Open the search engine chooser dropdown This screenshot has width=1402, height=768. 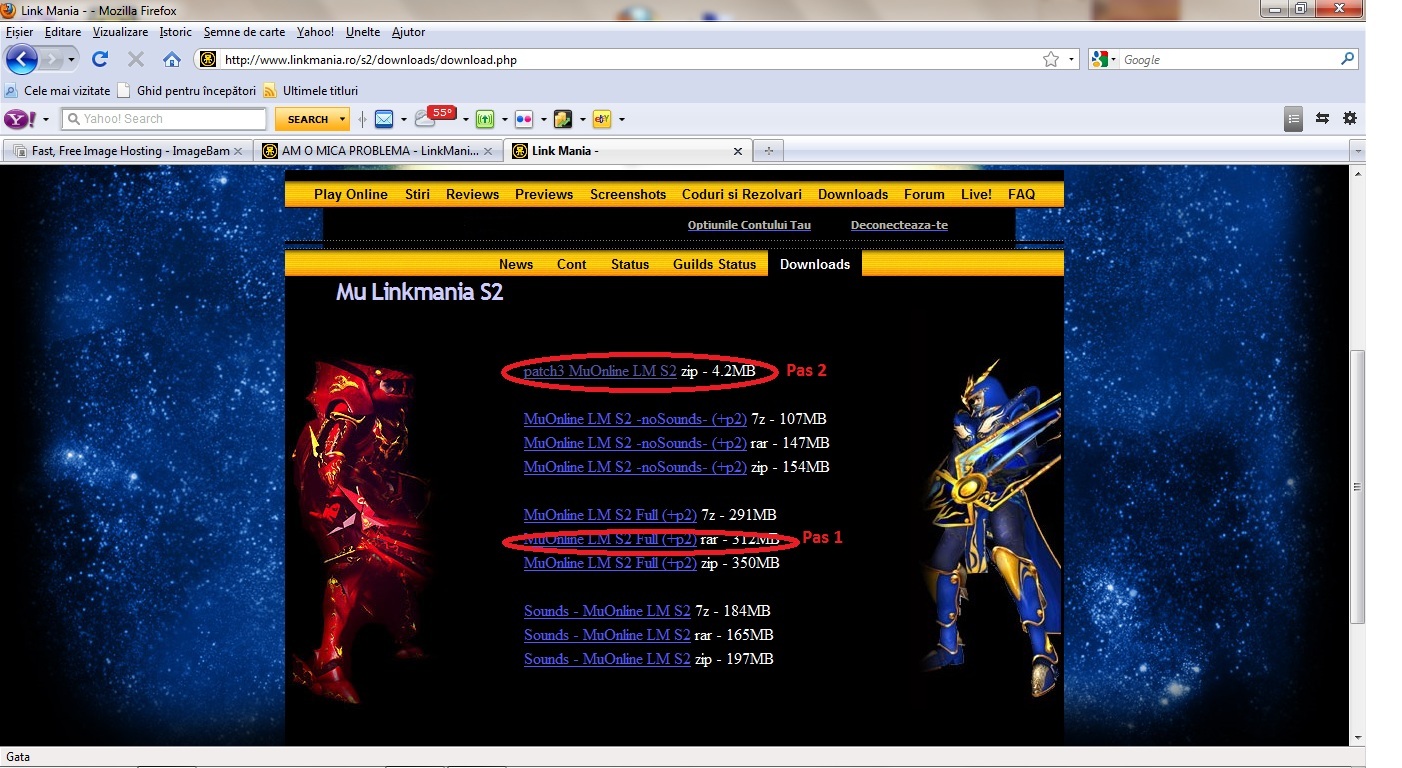click(x=1114, y=60)
